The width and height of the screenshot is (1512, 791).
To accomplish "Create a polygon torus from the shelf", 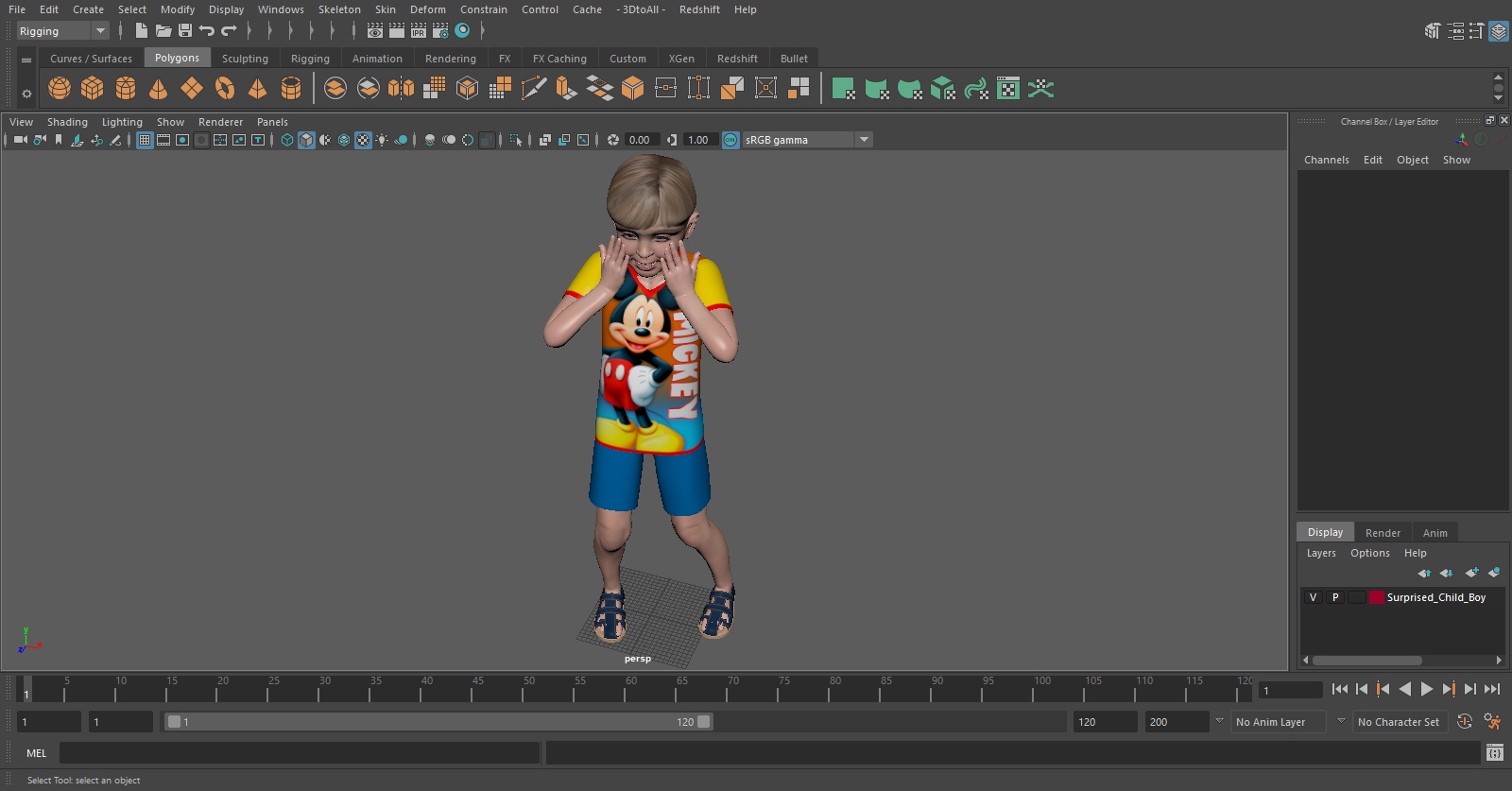I will 225,89.
